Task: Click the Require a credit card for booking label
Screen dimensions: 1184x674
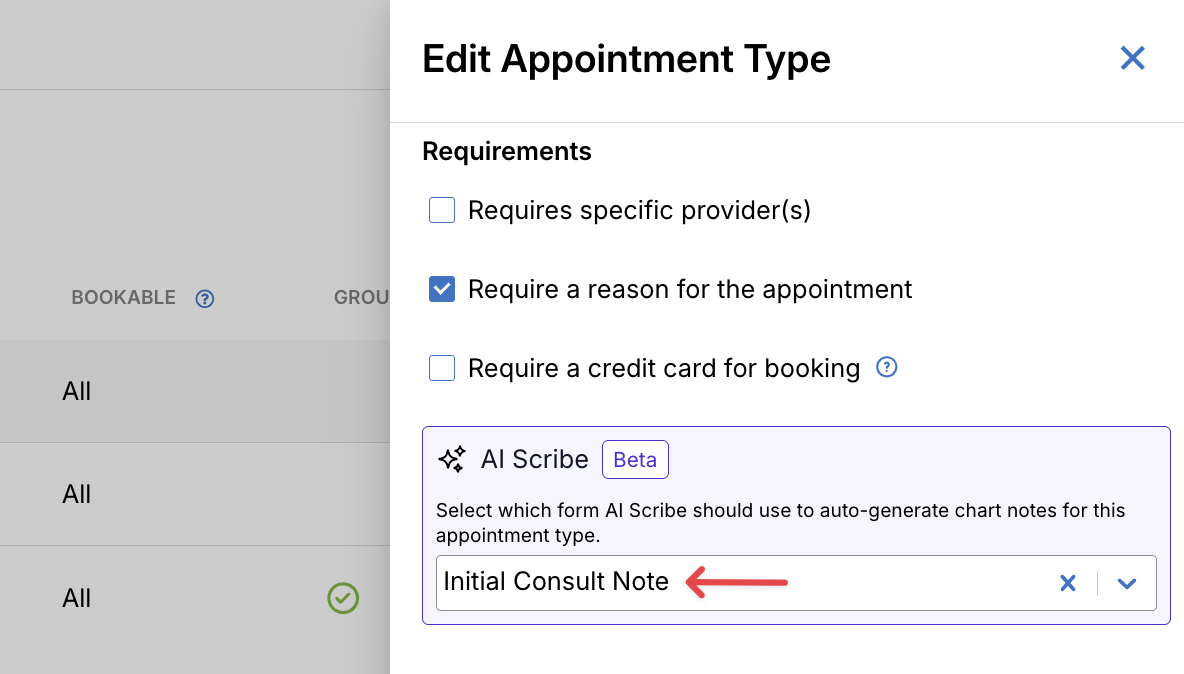Action: point(664,368)
